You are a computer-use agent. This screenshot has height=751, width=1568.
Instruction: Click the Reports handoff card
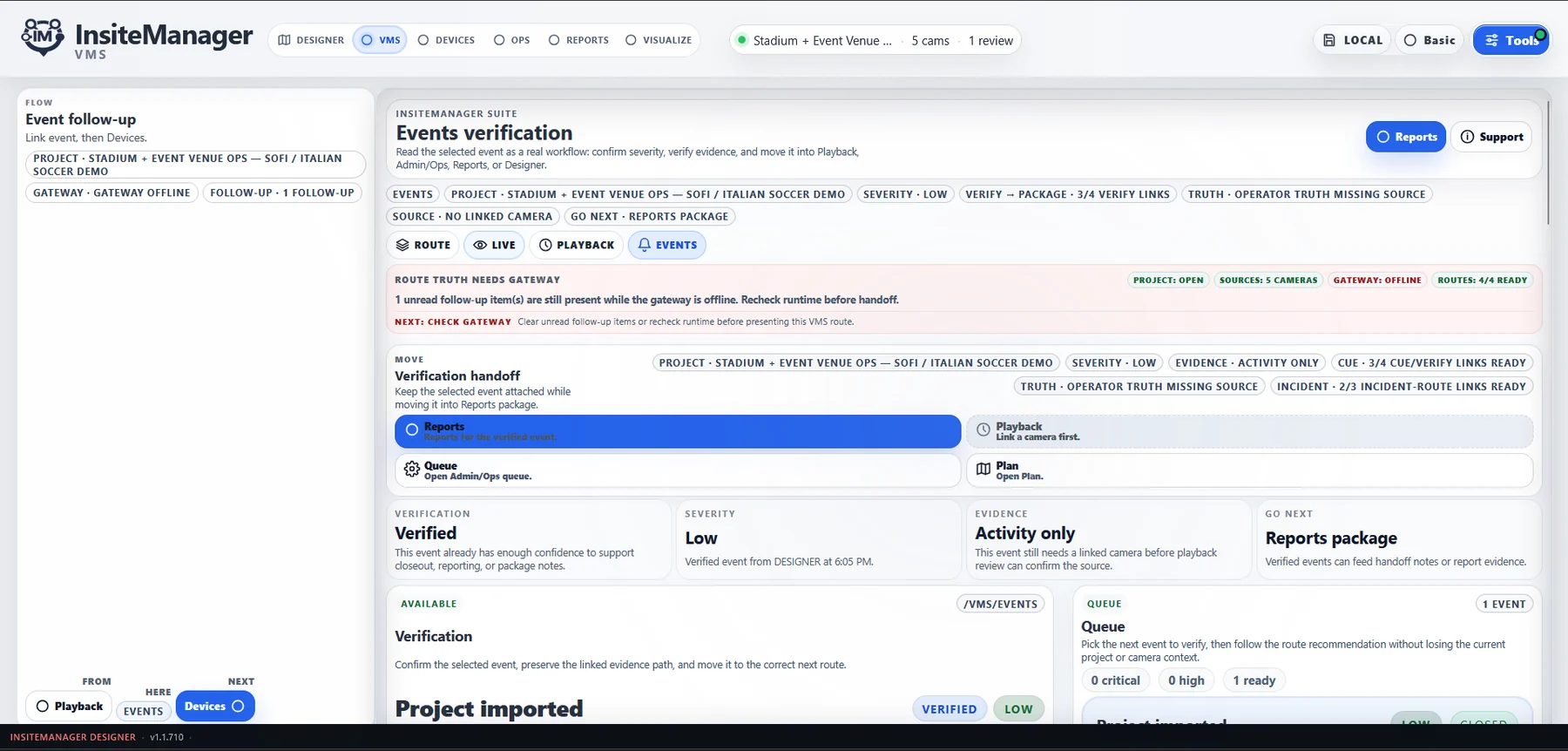(678, 431)
